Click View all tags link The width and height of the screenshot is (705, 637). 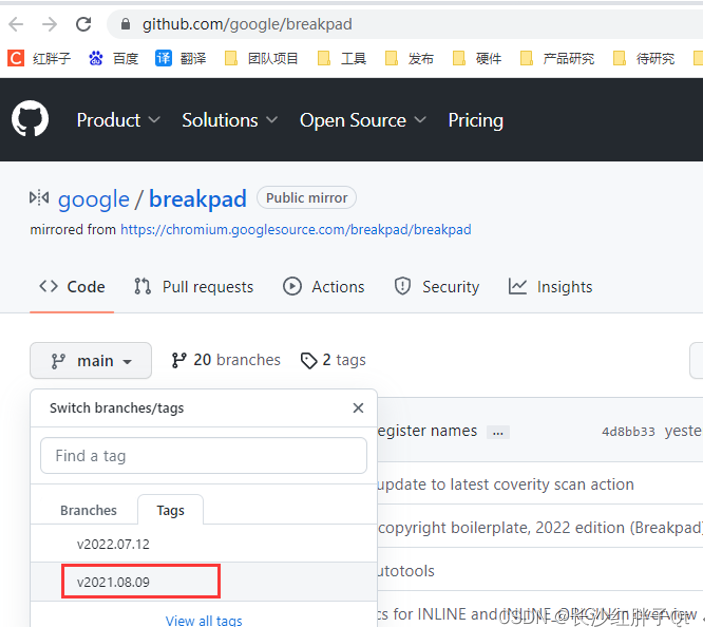(204, 621)
